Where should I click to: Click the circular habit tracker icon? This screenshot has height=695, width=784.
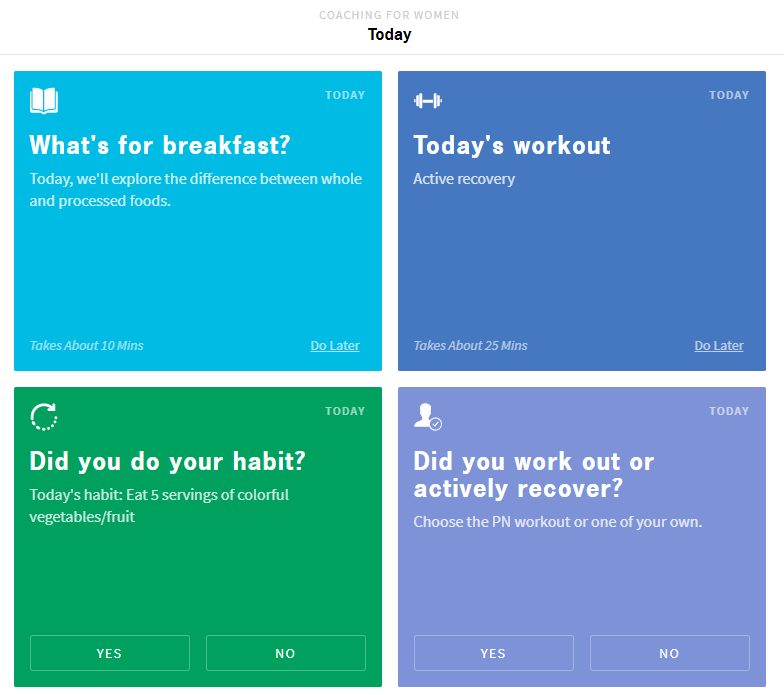44,416
